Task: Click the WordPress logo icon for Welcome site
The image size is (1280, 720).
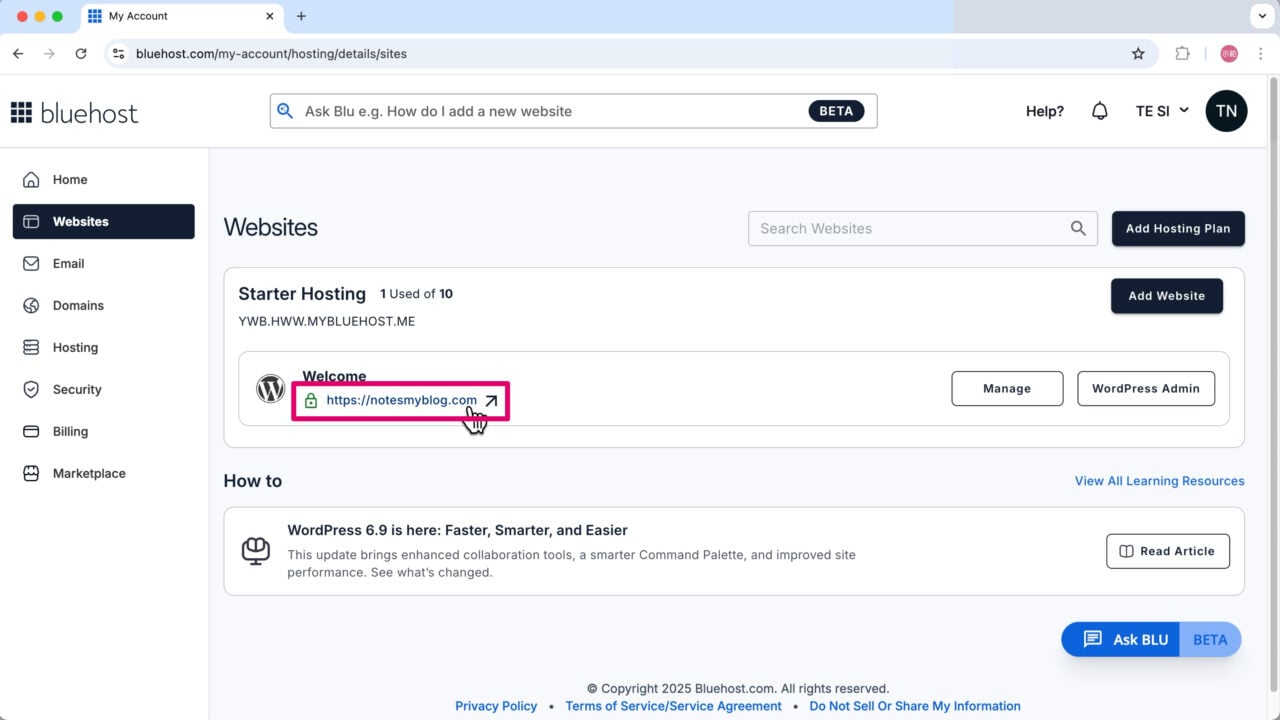Action: [x=270, y=389]
